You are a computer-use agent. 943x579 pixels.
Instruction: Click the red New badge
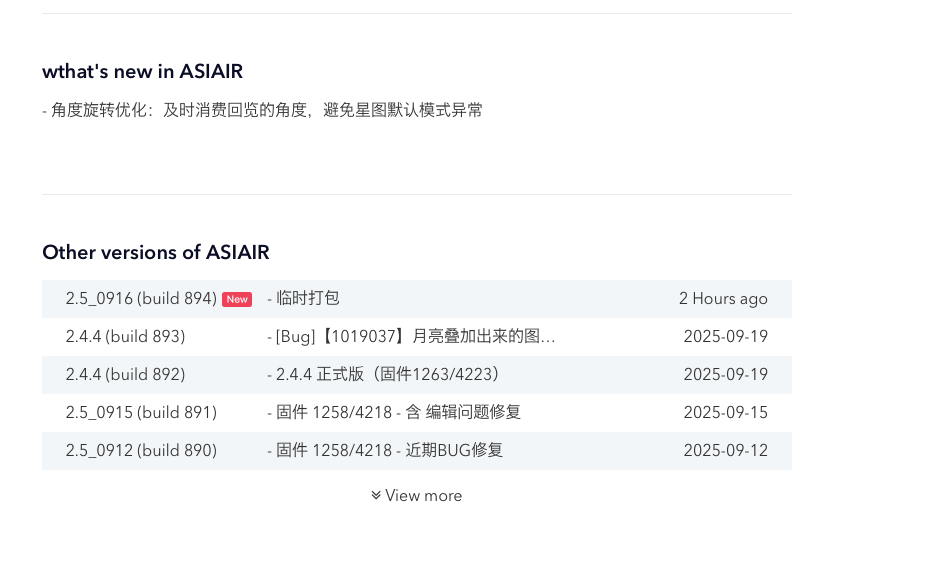[237, 299]
